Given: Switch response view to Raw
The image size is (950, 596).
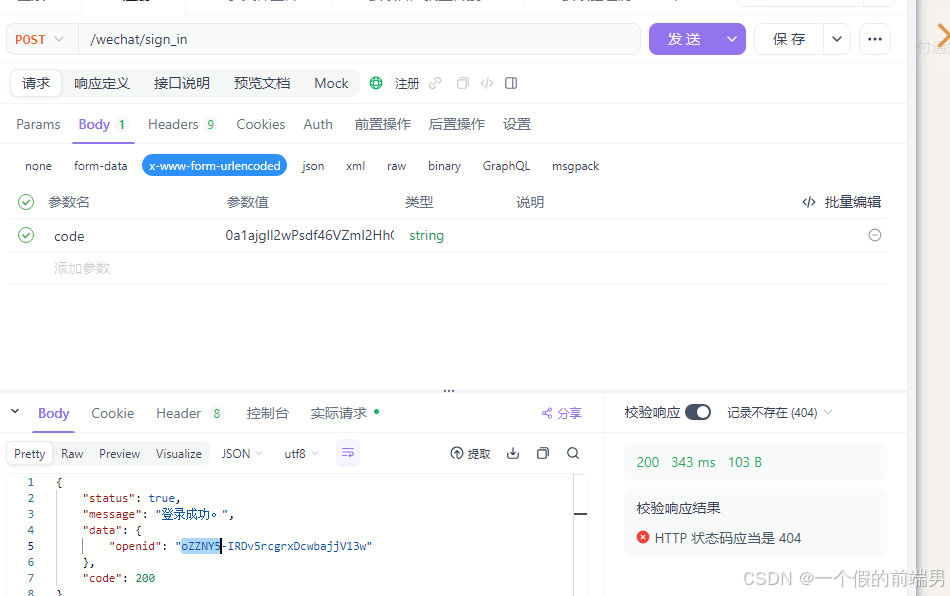Looking at the screenshot, I should click(x=72, y=453).
